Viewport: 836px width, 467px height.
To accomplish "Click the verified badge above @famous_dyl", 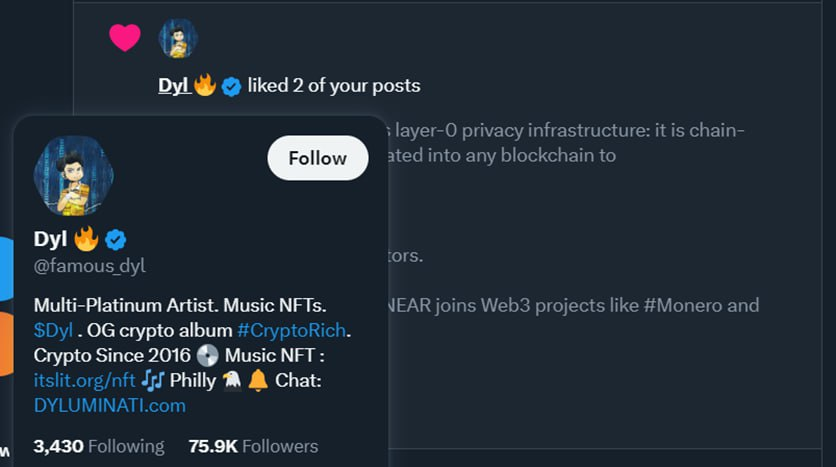I will (116, 239).
